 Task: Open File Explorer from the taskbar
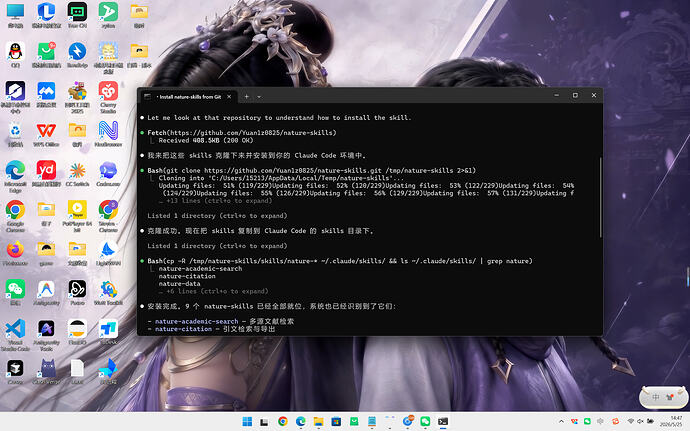tap(319, 422)
